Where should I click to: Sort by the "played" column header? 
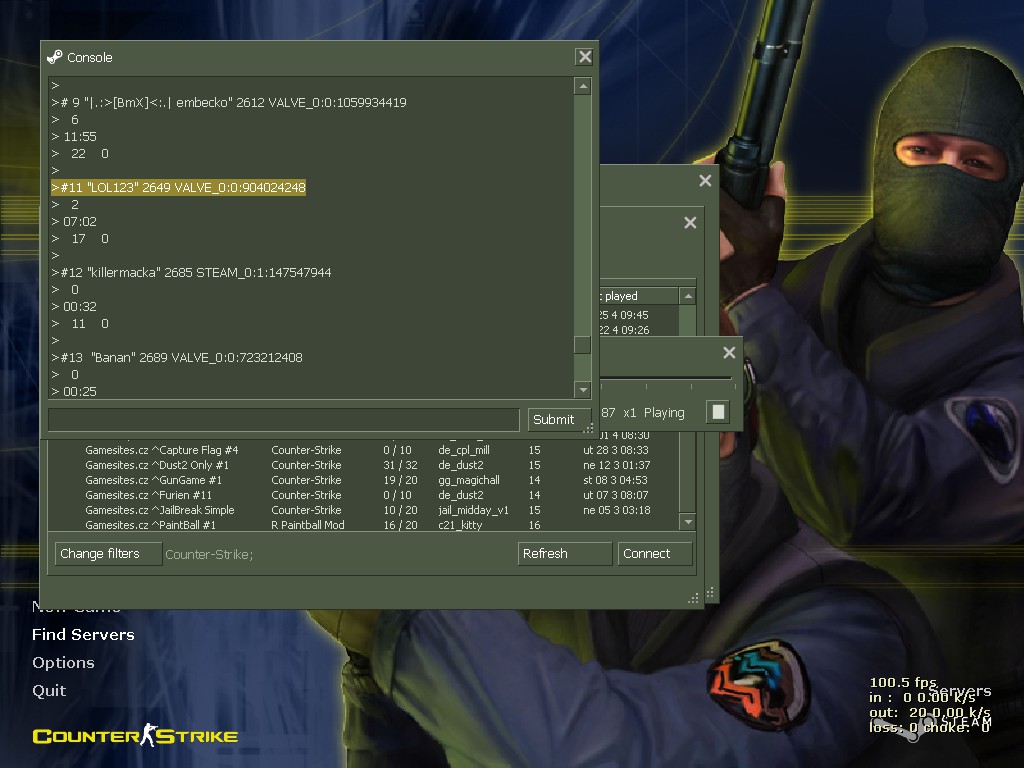639,296
